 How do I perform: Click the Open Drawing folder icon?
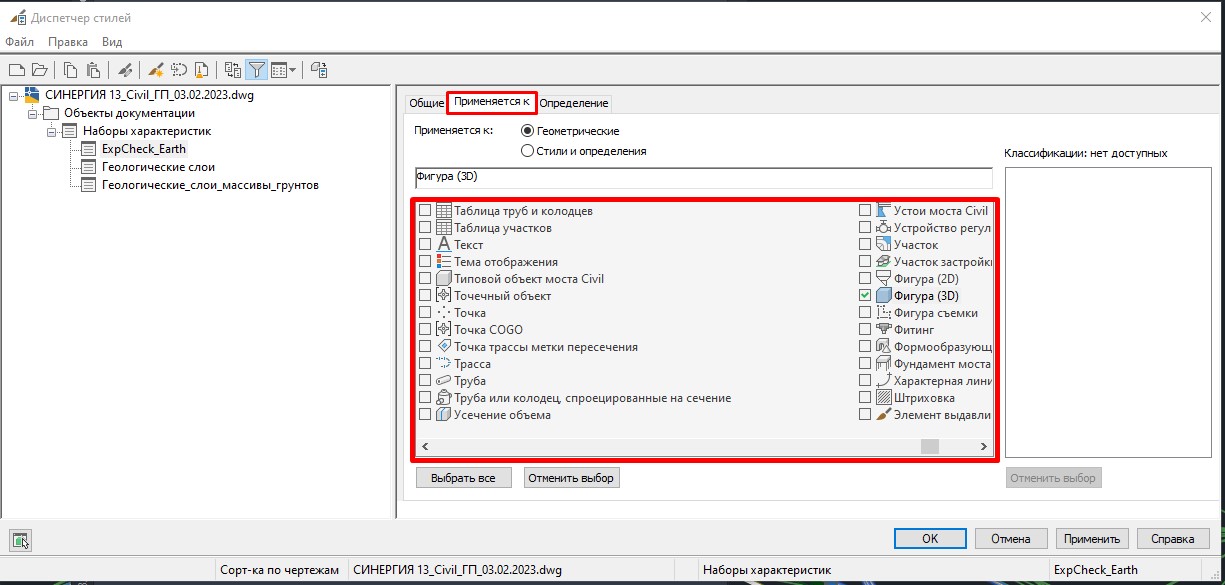[x=39, y=70]
